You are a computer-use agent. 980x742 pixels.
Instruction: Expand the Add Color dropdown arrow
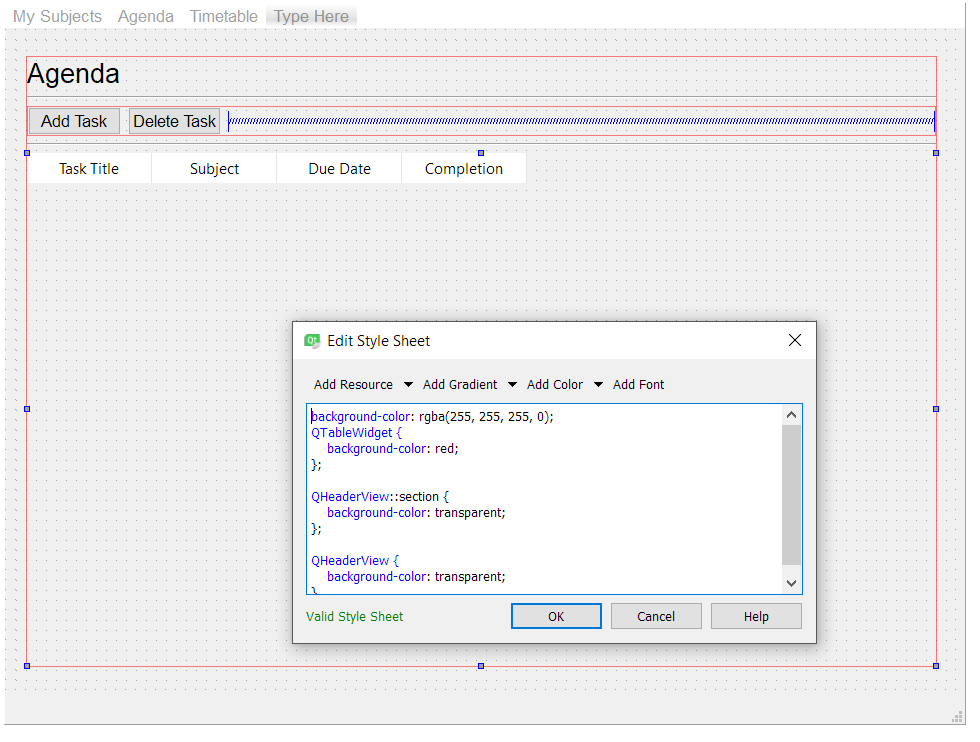[598, 384]
